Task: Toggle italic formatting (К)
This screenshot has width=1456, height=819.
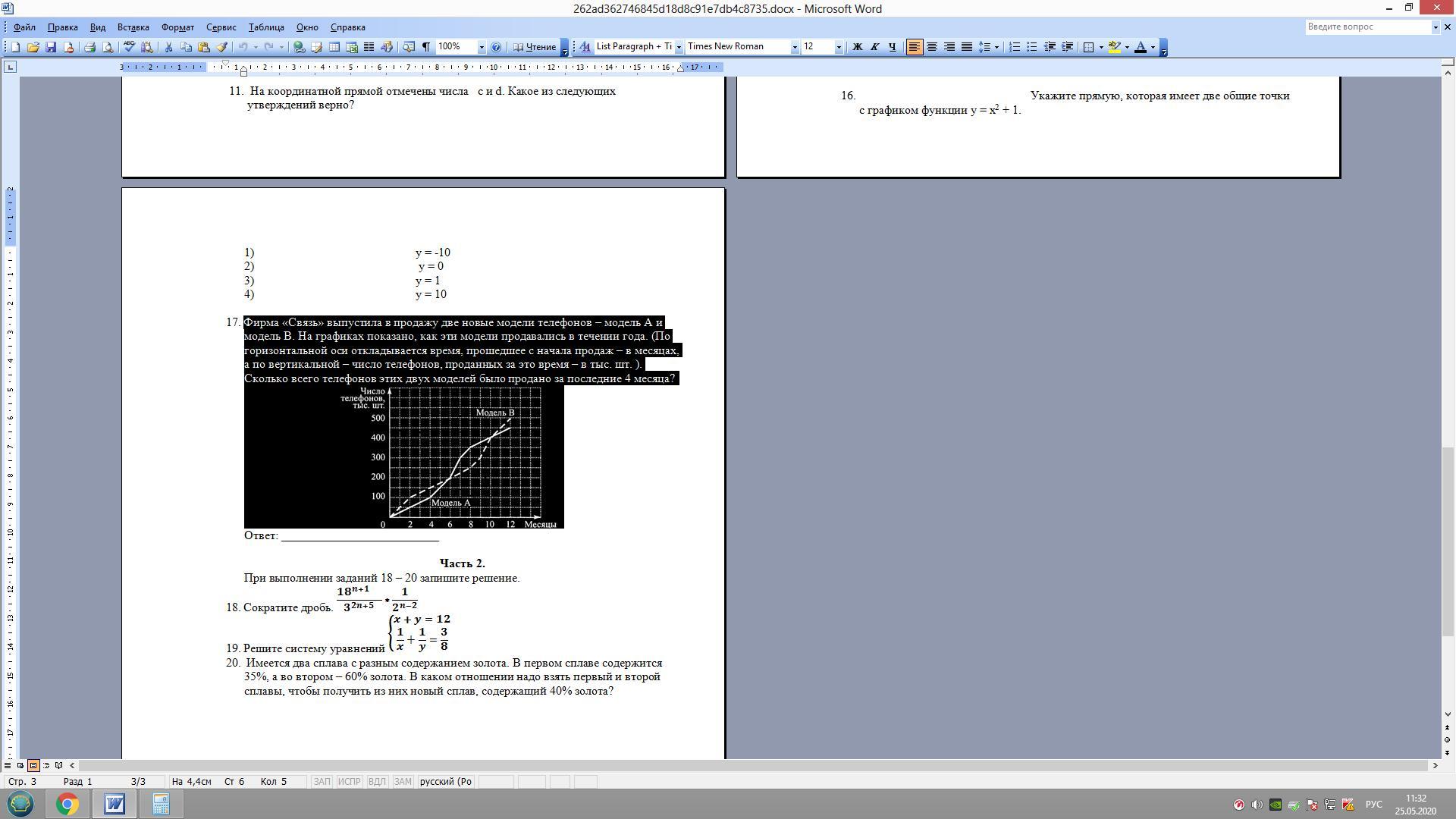Action: pos(874,47)
